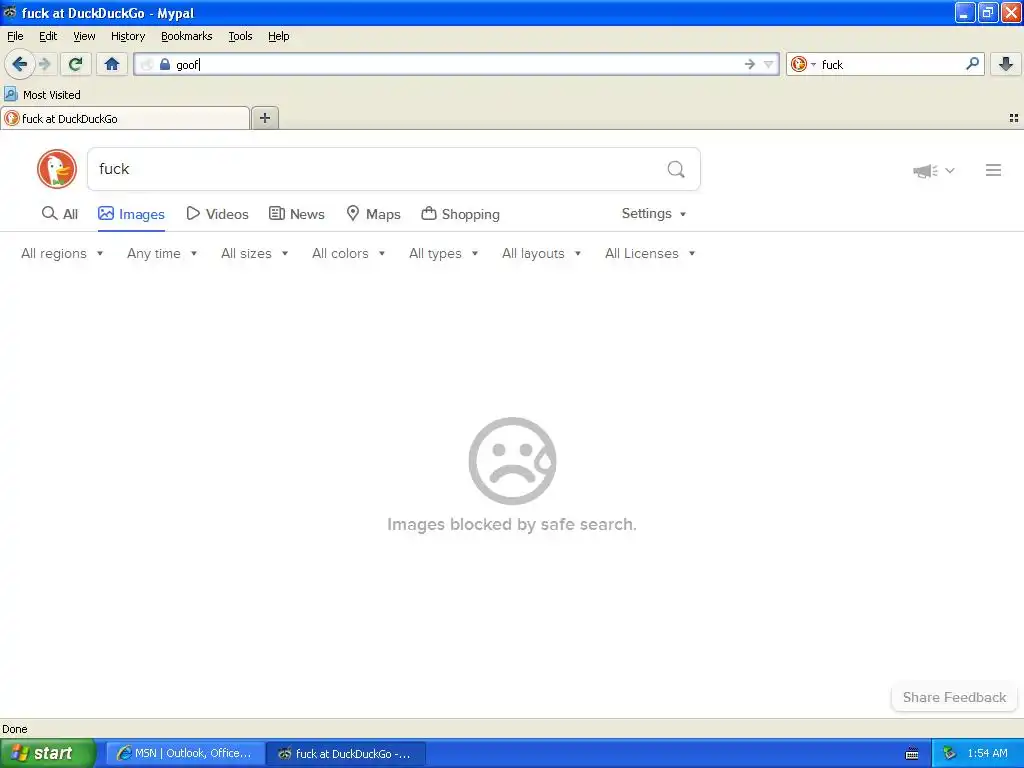Reload the current page
1024x768 pixels.
click(76, 64)
